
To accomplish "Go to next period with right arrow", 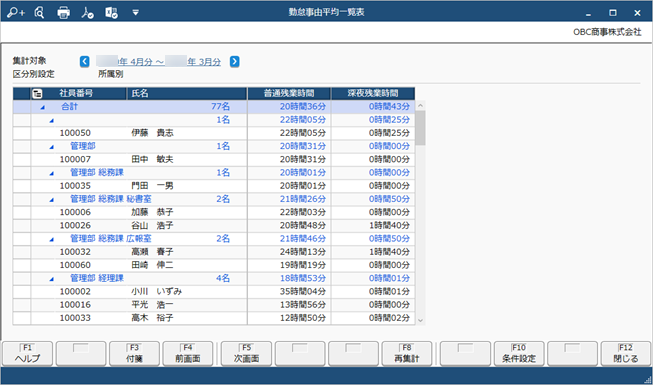I will (x=235, y=62).
